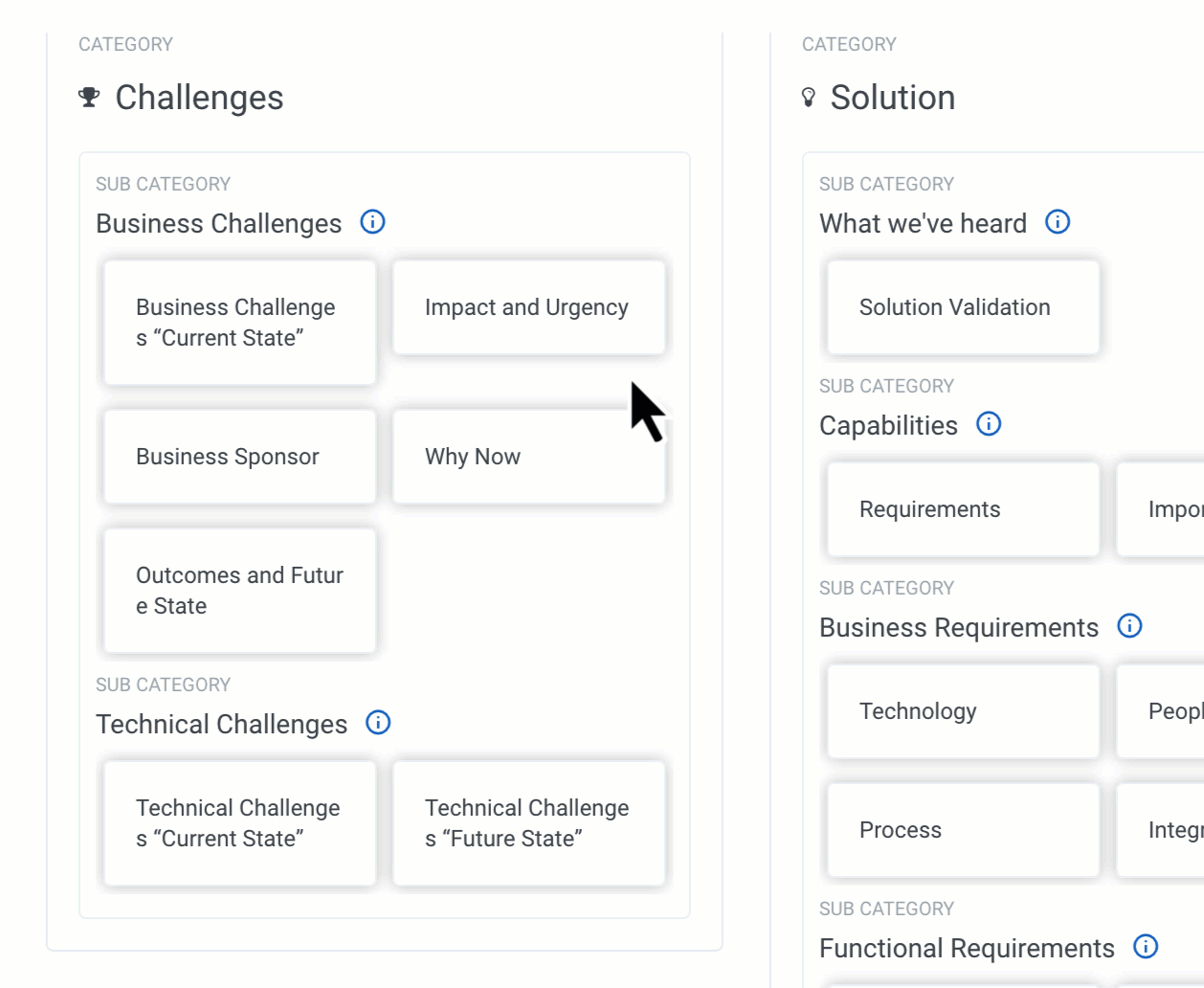Click info icon next to Functional Requirements
1204x988 pixels.
pyautogui.click(x=1146, y=947)
